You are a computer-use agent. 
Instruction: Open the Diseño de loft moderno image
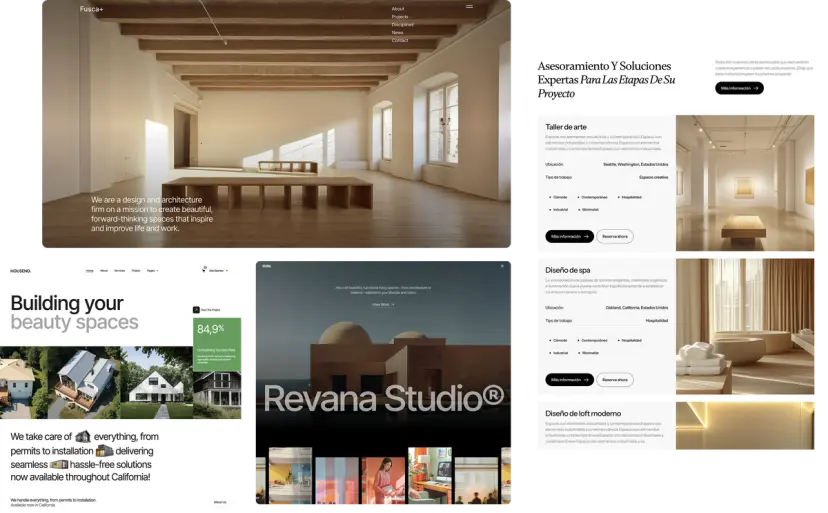click(745, 425)
